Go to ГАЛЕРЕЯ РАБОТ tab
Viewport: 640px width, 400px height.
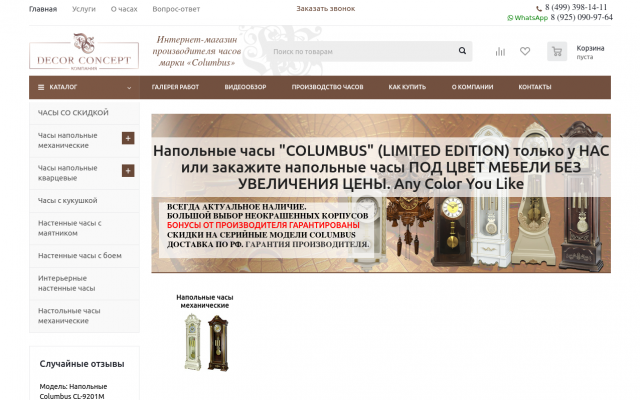(175, 87)
